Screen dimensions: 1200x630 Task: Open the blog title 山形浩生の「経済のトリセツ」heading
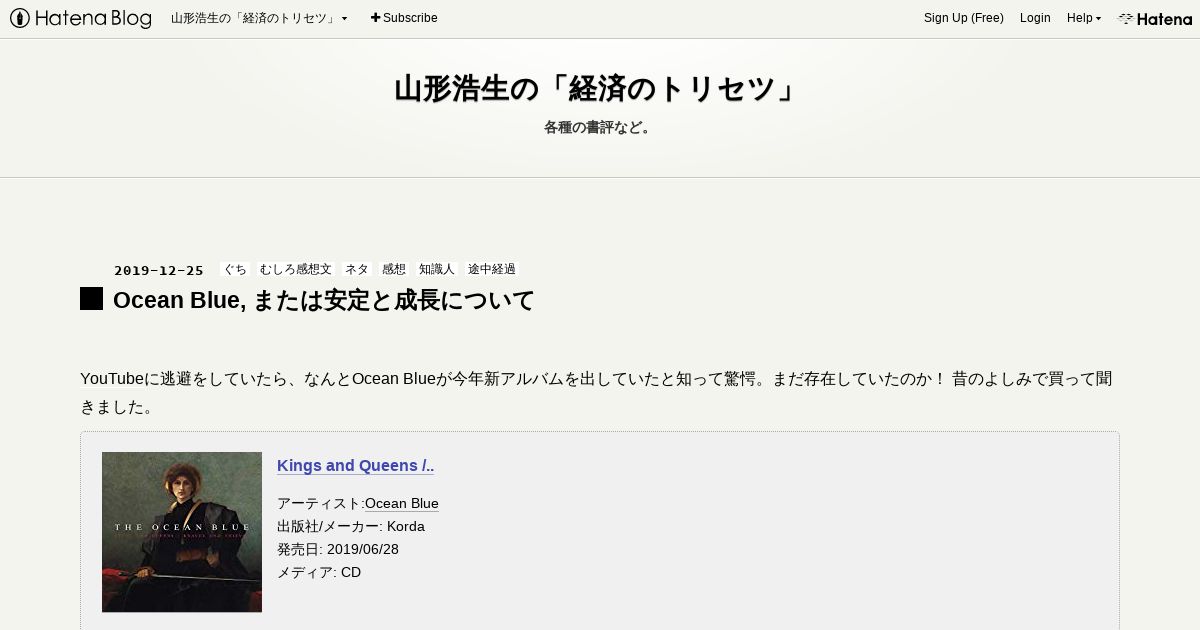[598, 89]
